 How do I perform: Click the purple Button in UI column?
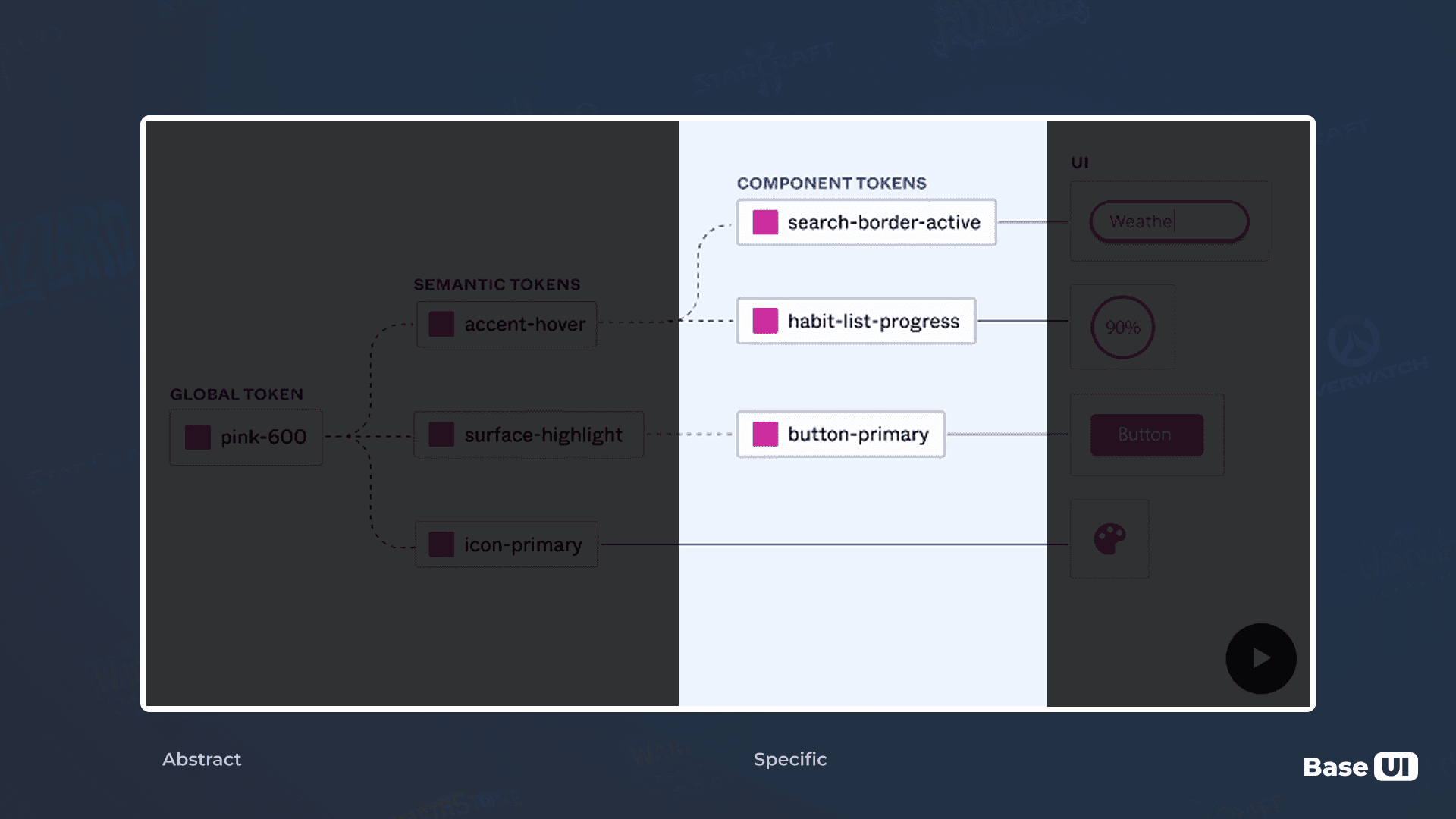[x=1147, y=435]
